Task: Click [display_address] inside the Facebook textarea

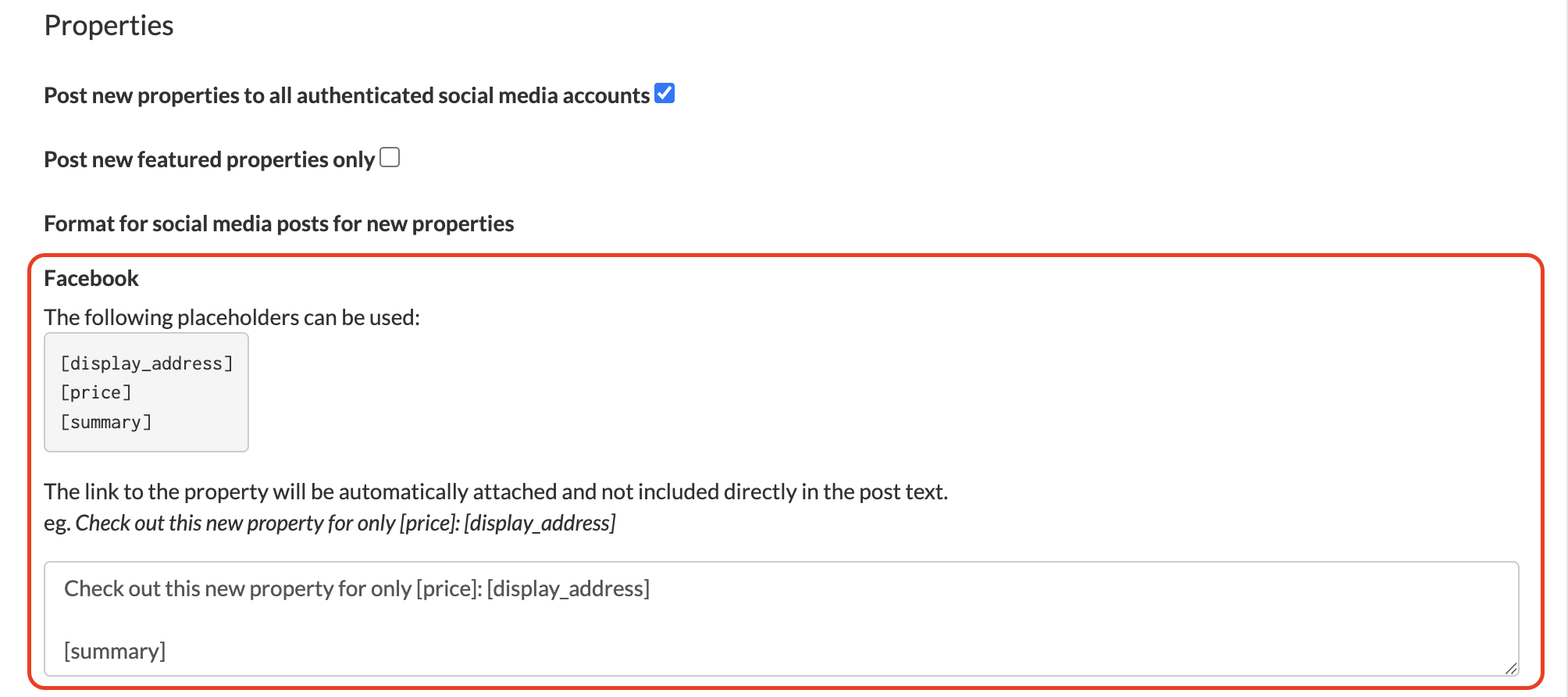Action: tap(568, 588)
